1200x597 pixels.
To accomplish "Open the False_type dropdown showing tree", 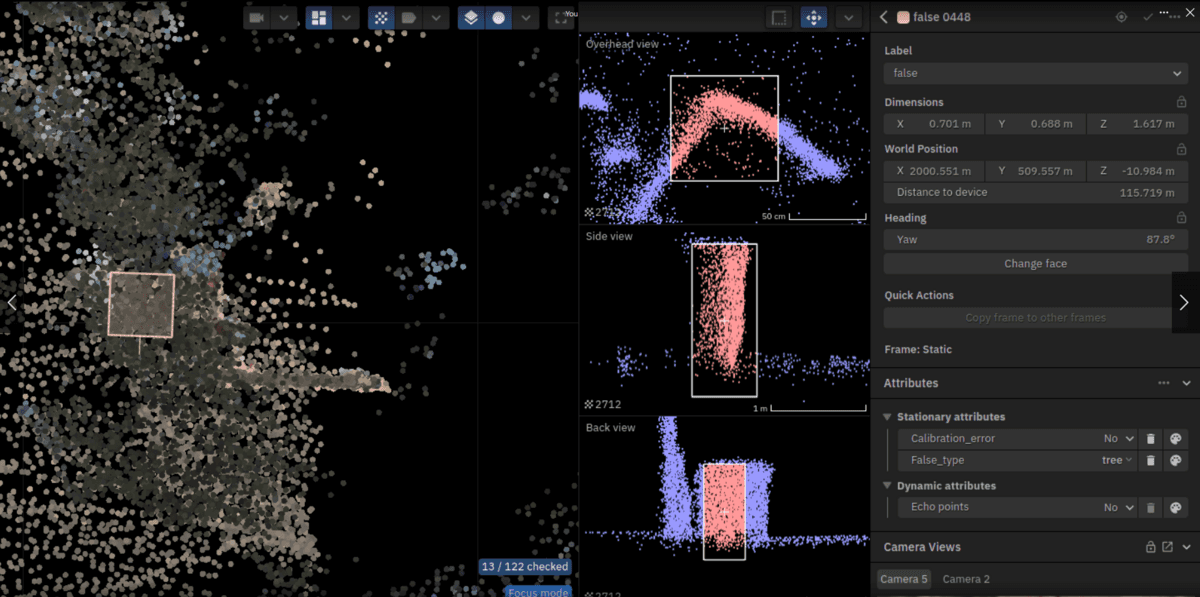I will pyautogui.click(x=1119, y=460).
